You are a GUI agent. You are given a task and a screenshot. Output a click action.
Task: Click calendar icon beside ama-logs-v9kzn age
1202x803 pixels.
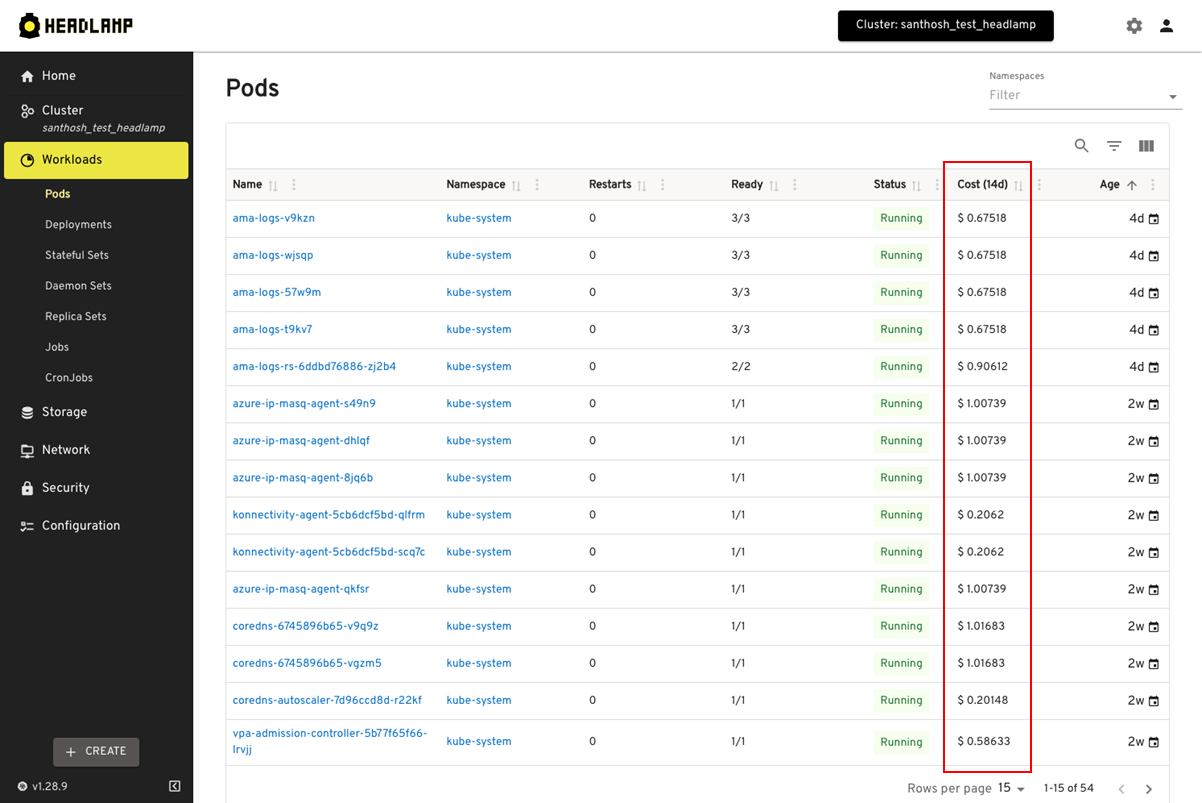[x=1153, y=219]
